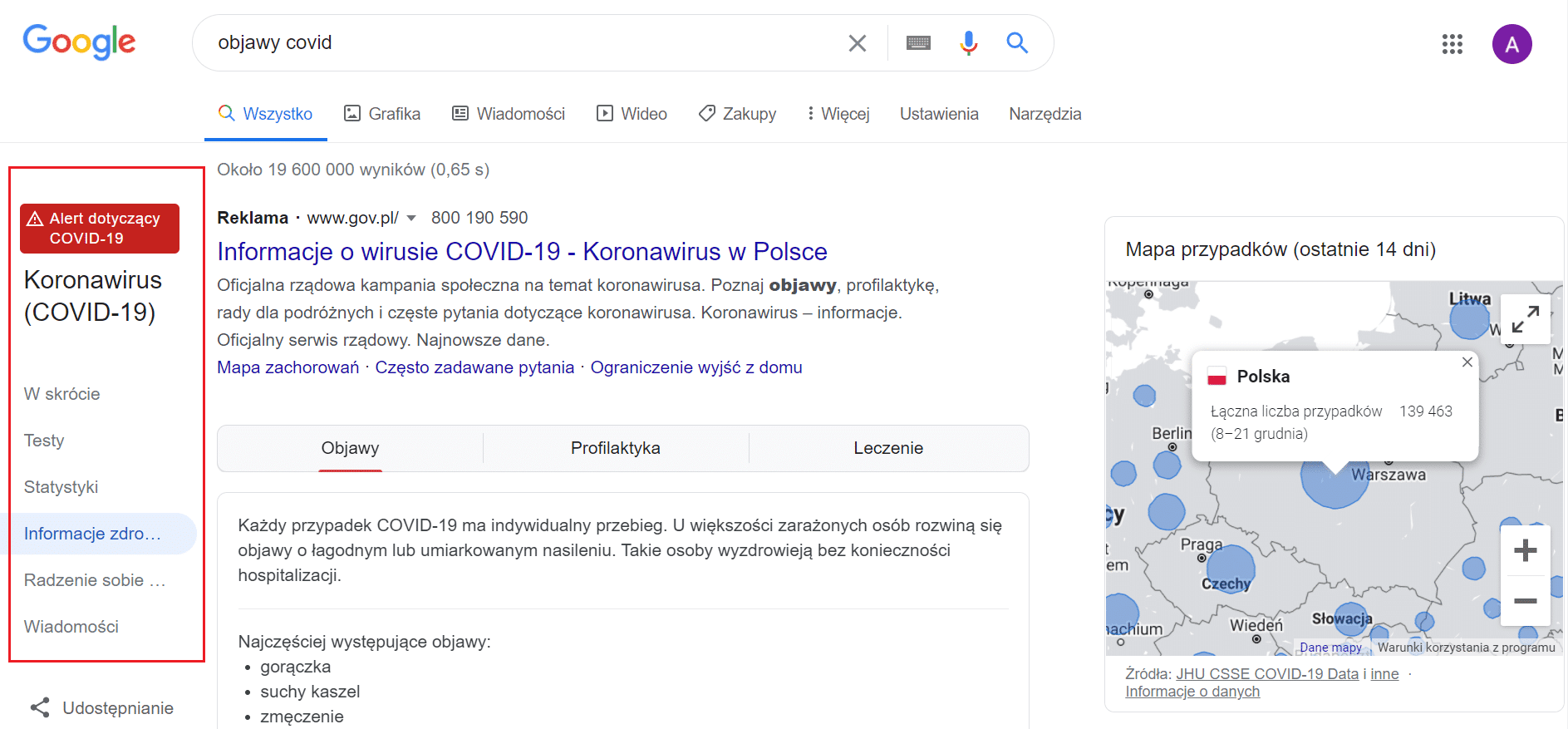Open Ustawienia settings
This screenshot has height=729, width=1568.
coord(939,114)
